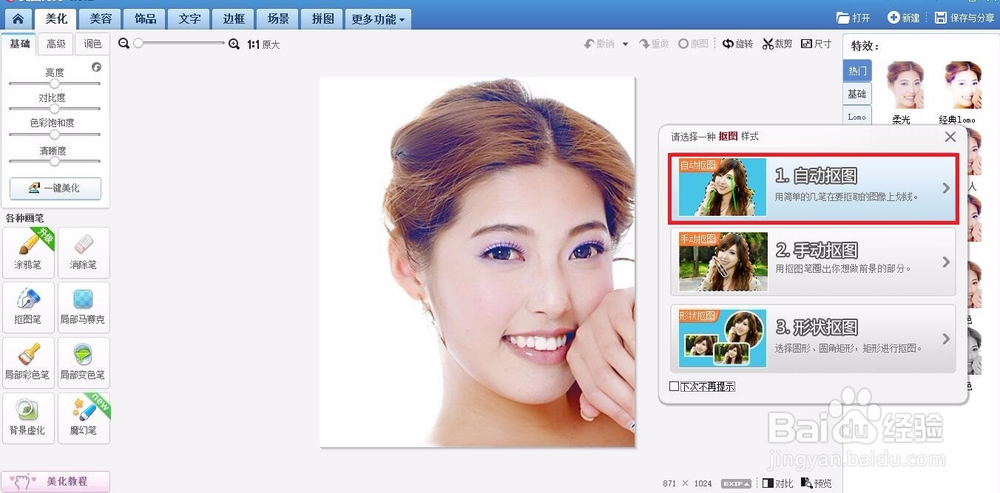
Task: Go to the home icon tab
Action: [x=18, y=19]
